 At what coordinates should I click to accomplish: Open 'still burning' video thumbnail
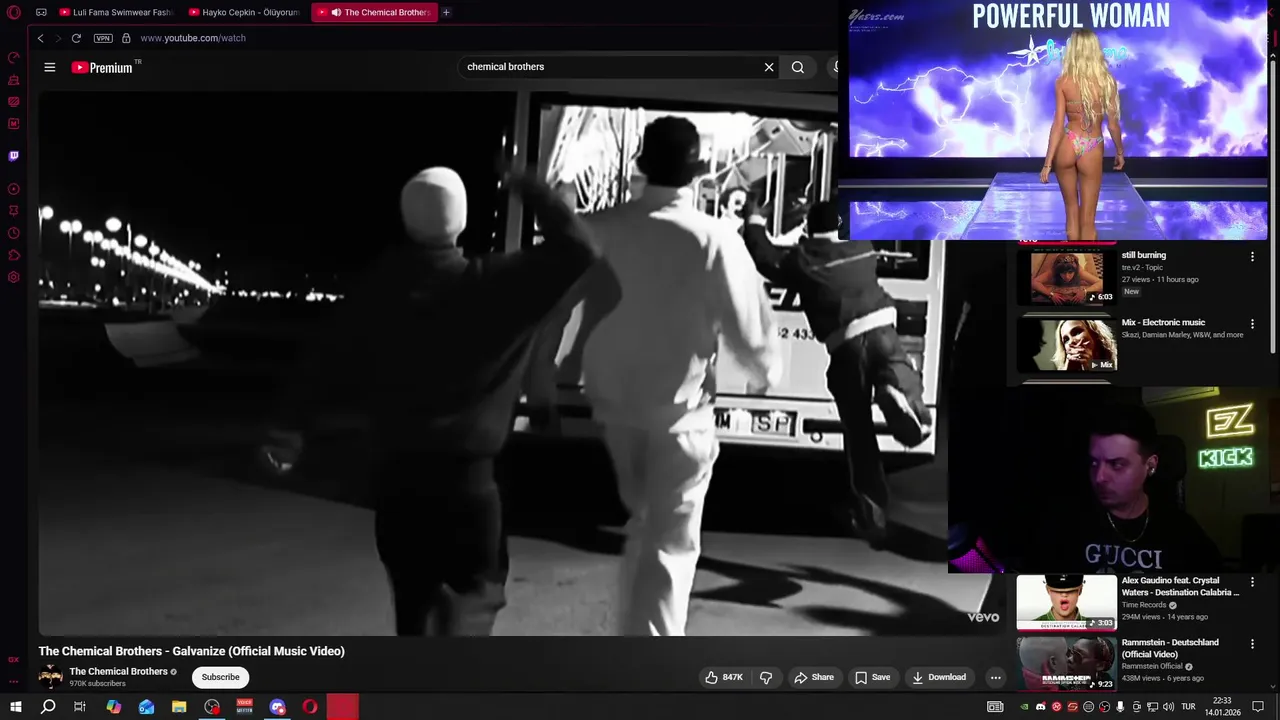pos(1066,276)
